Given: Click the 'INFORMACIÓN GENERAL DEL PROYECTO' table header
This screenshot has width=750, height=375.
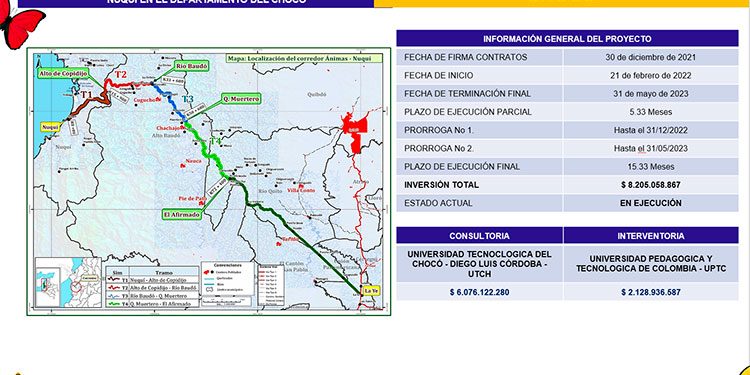Looking at the screenshot, I should [x=567, y=39].
